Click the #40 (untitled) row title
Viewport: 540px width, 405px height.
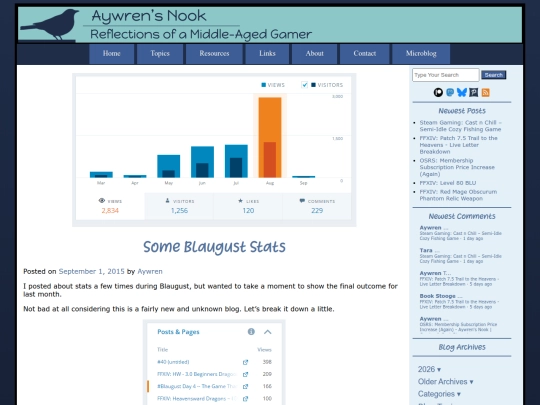[173, 362]
